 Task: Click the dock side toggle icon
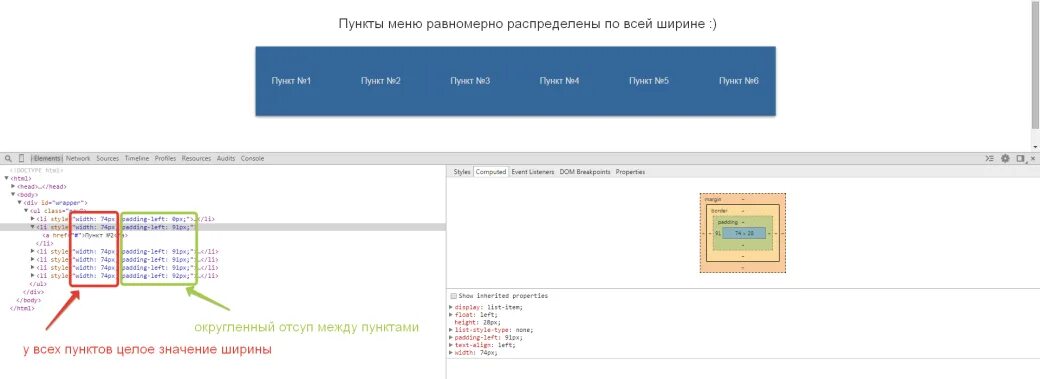pyautogui.click(x=1021, y=159)
